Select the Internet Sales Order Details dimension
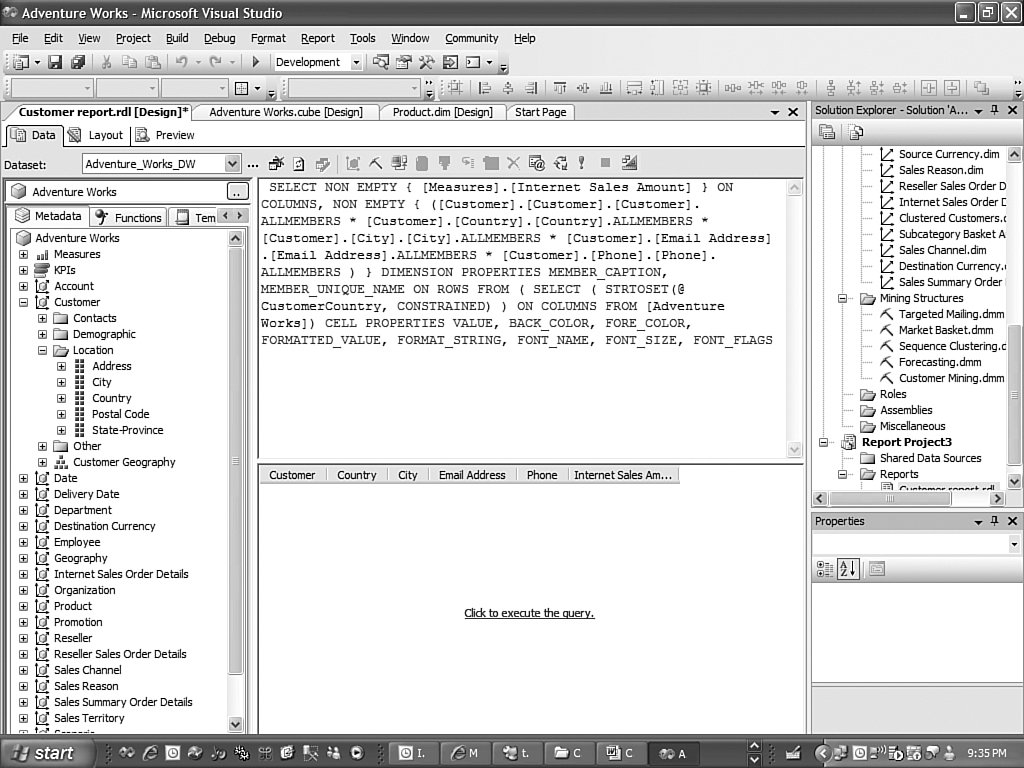Image resolution: width=1024 pixels, height=768 pixels. 121,575
